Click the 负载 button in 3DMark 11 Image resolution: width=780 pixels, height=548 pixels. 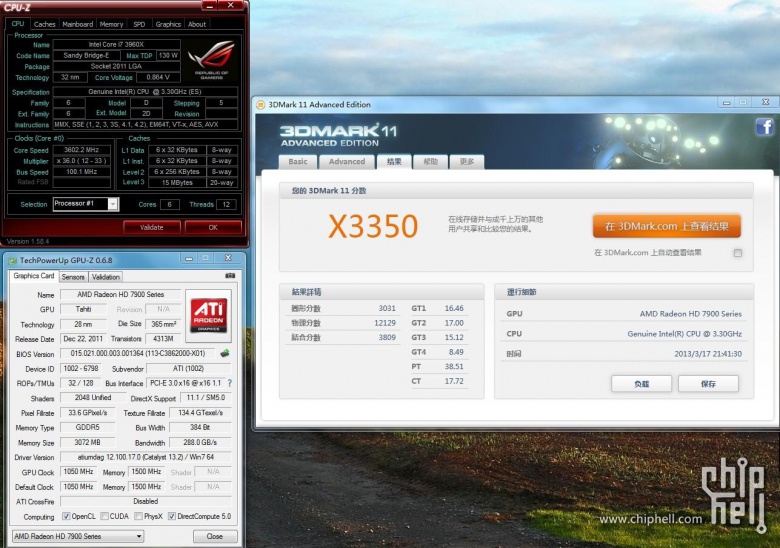(641, 383)
